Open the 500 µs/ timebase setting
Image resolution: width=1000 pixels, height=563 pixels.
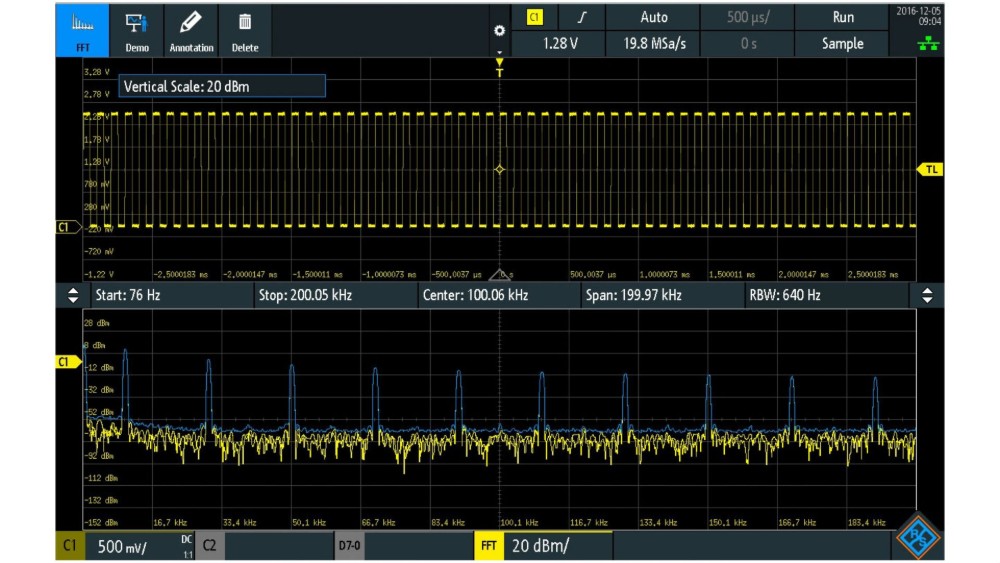pos(747,17)
